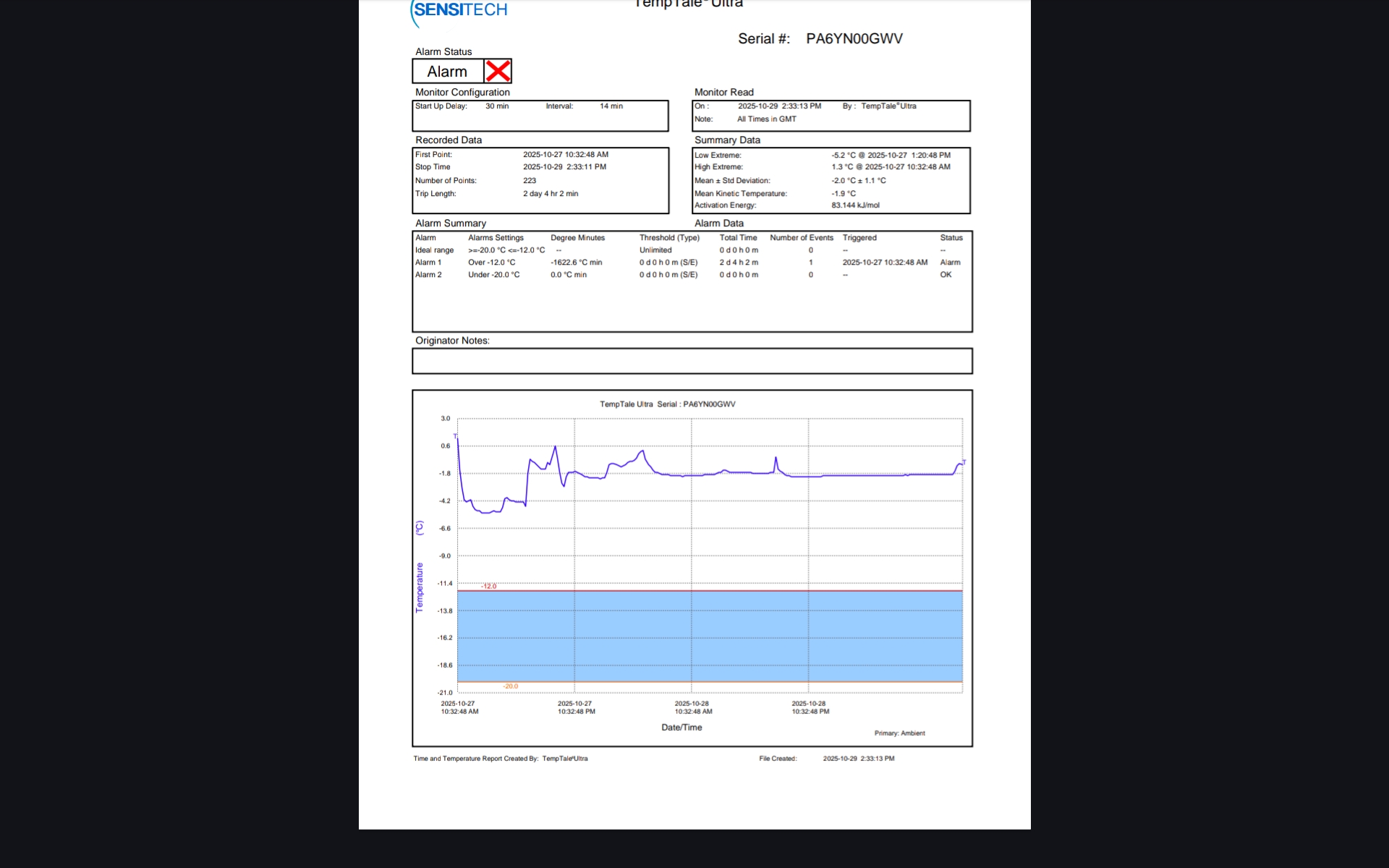Click the blue ideal range shaded area
Viewport: 1389px width, 868px height.
[709, 637]
